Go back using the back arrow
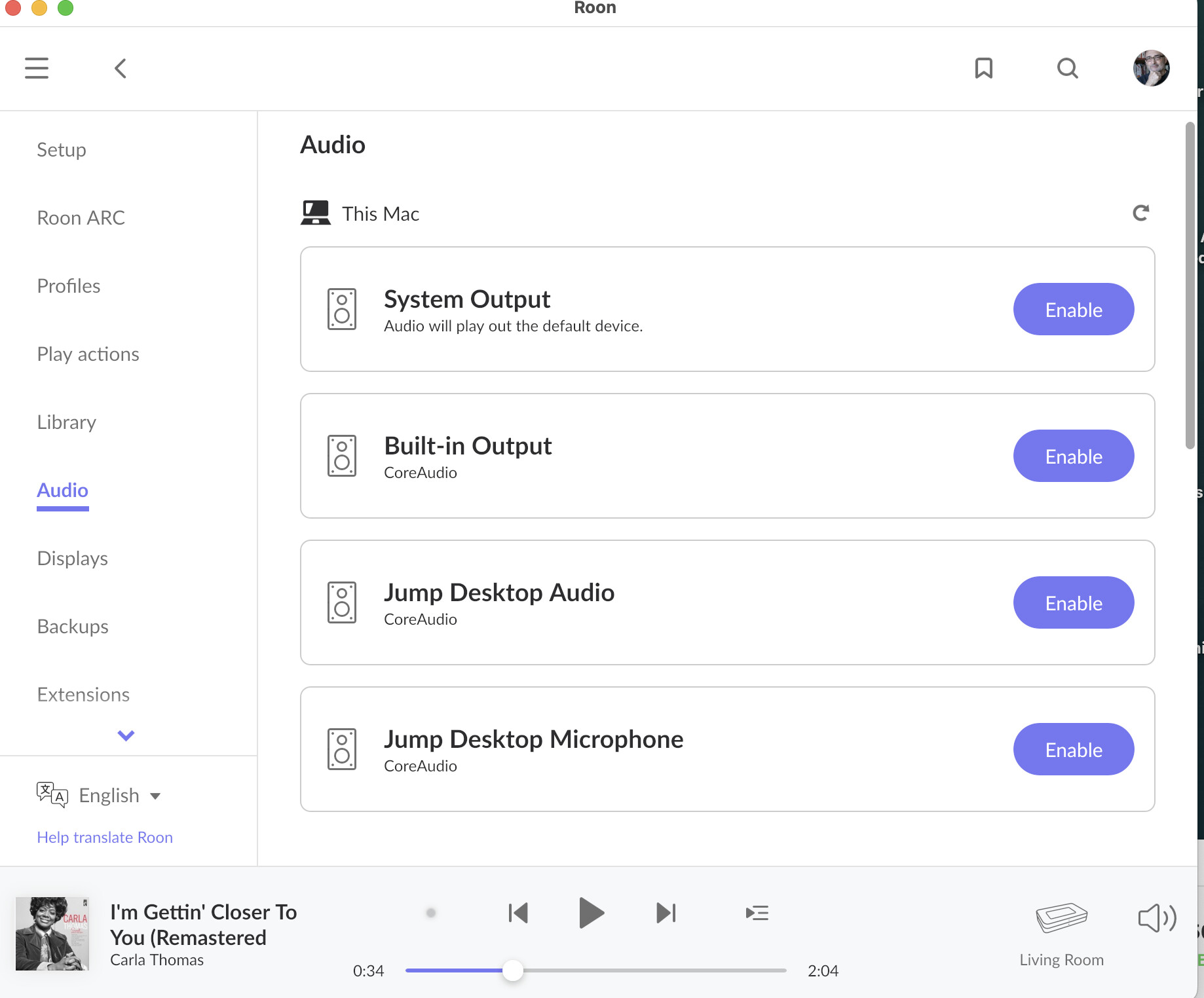The image size is (1204, 998). click(121, 68)
